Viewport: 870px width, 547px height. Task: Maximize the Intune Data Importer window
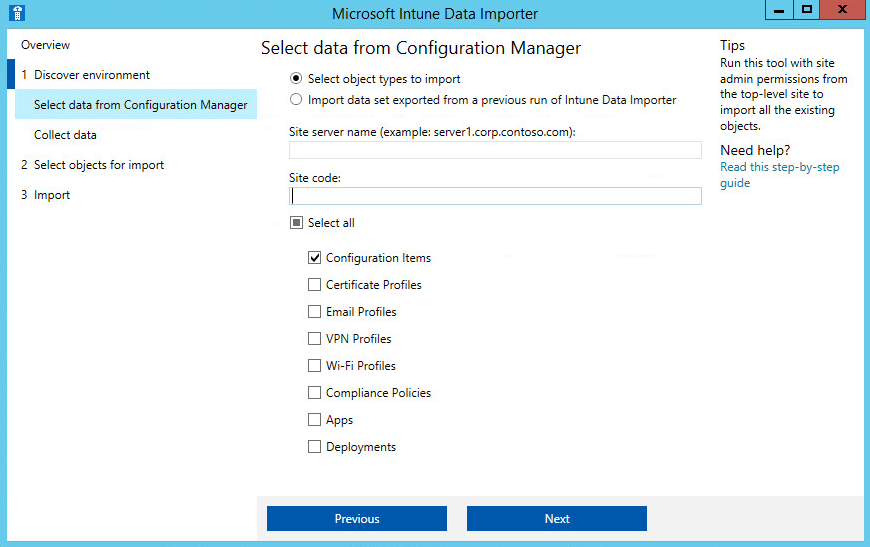pos(806,10)
